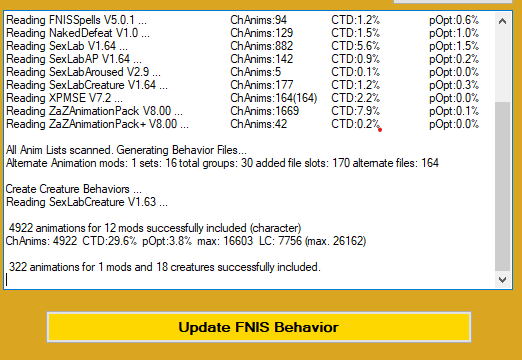
Task: Click the 'Reading SexLab V1.64' log entry
Action: [67, 46]
